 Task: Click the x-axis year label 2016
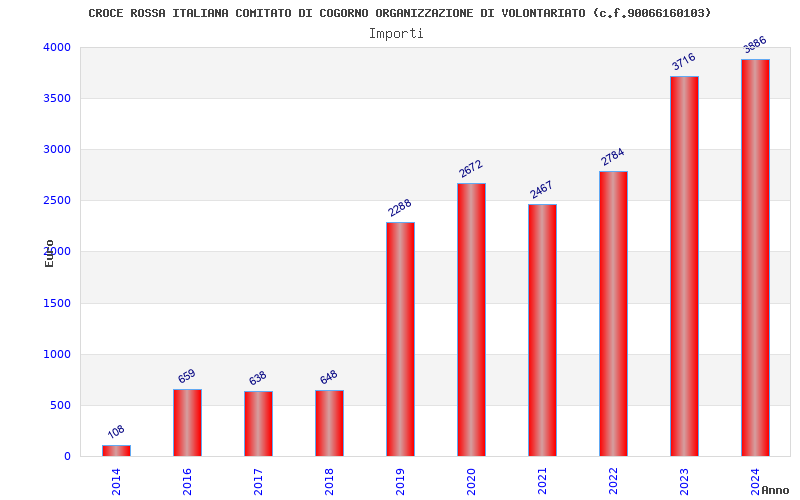click(x=187, y=482)
